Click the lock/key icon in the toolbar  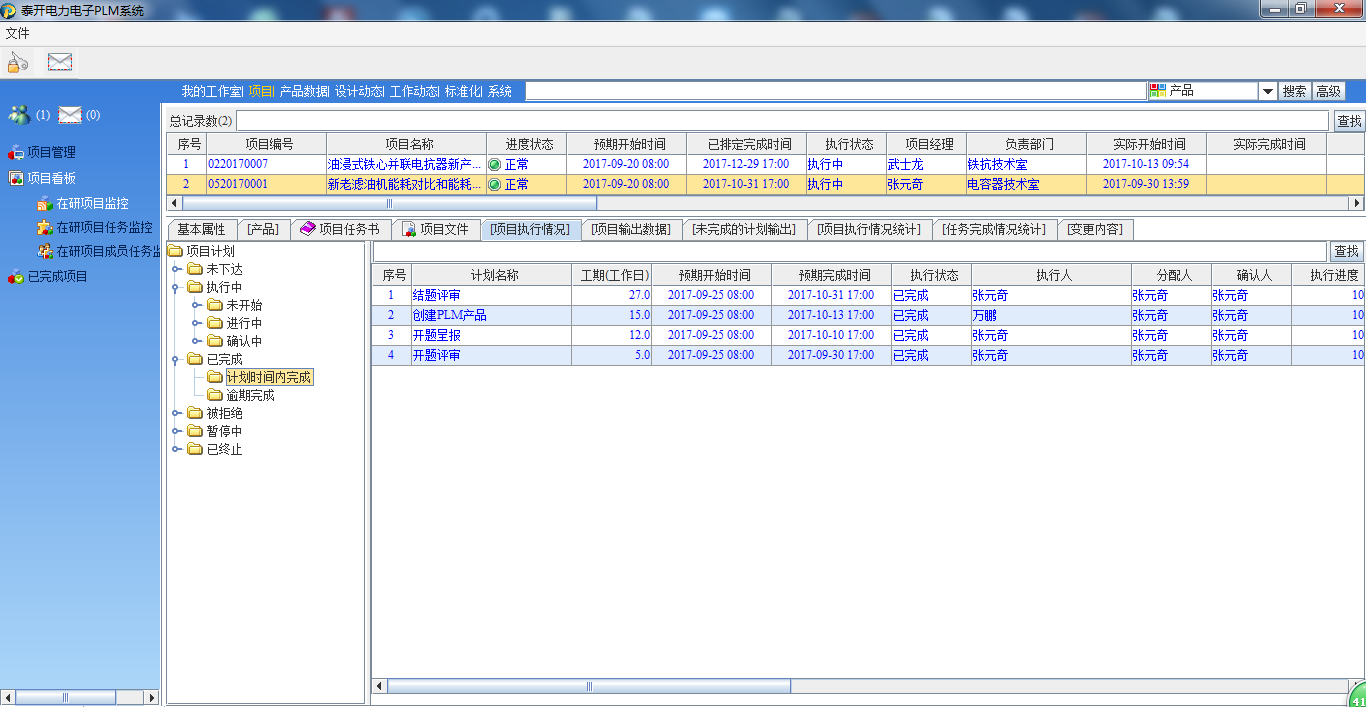(x=17, y=62)
